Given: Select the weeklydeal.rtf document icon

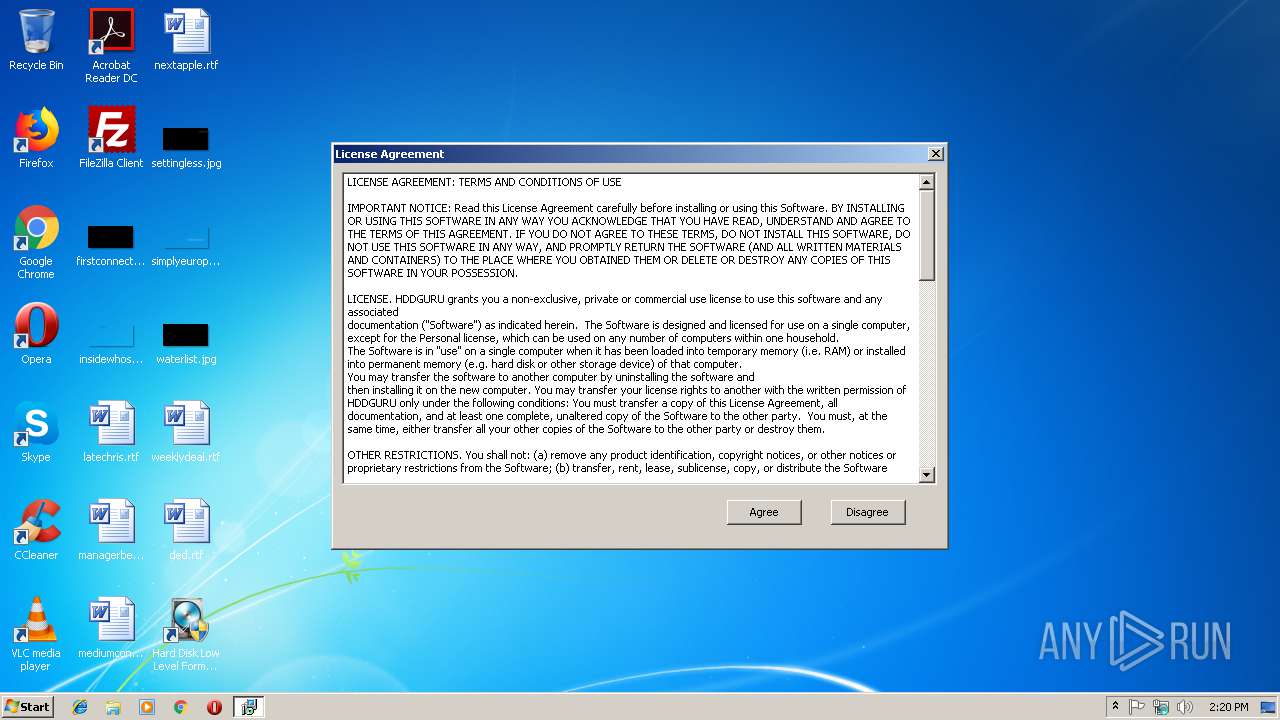Looking at the screenshot, I should pyautogui.click(x=186, y=432).
